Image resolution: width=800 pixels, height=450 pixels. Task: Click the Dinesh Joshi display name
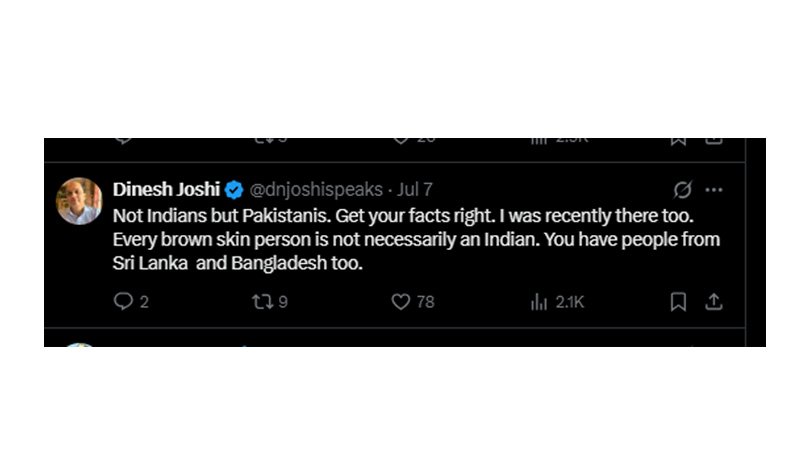(x=166, y=190)
